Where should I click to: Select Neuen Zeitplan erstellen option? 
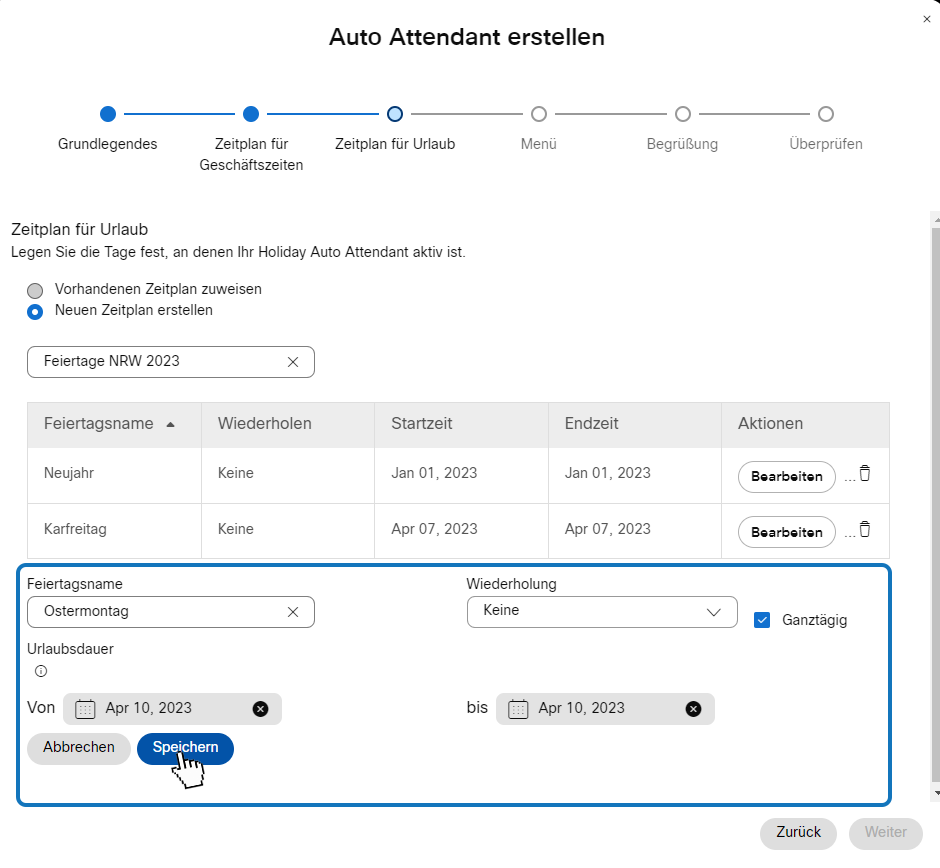coord(36,311)
